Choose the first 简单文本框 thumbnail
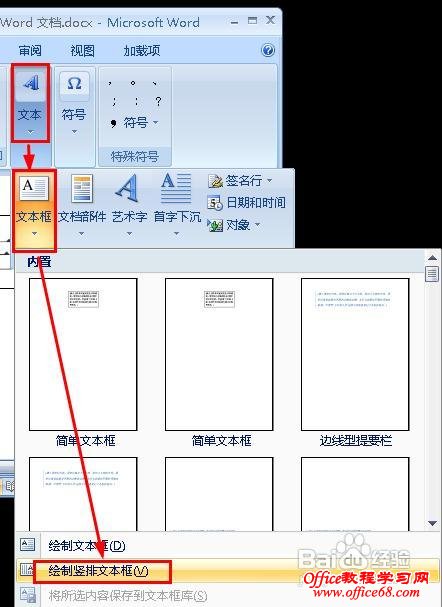The width and height of the screenshot is (442, 607). [83, 354]
